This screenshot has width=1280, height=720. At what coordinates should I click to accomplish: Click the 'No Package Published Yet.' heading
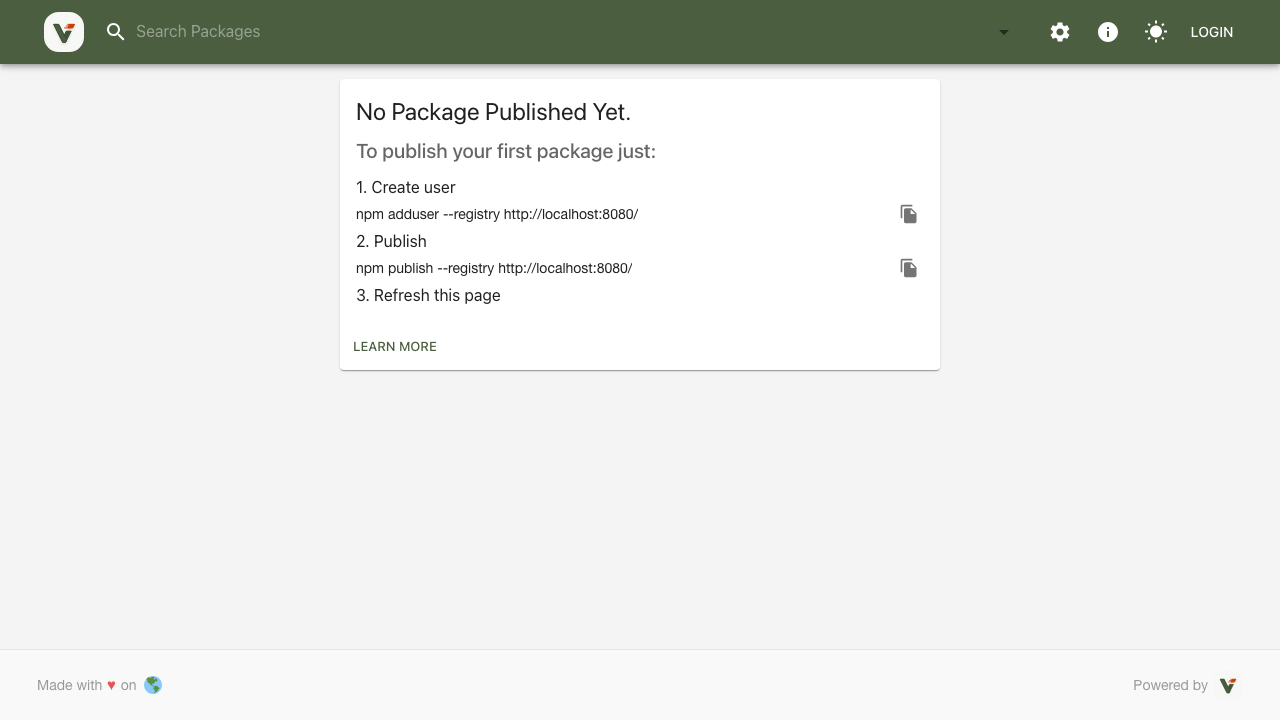tap(493, 112)
